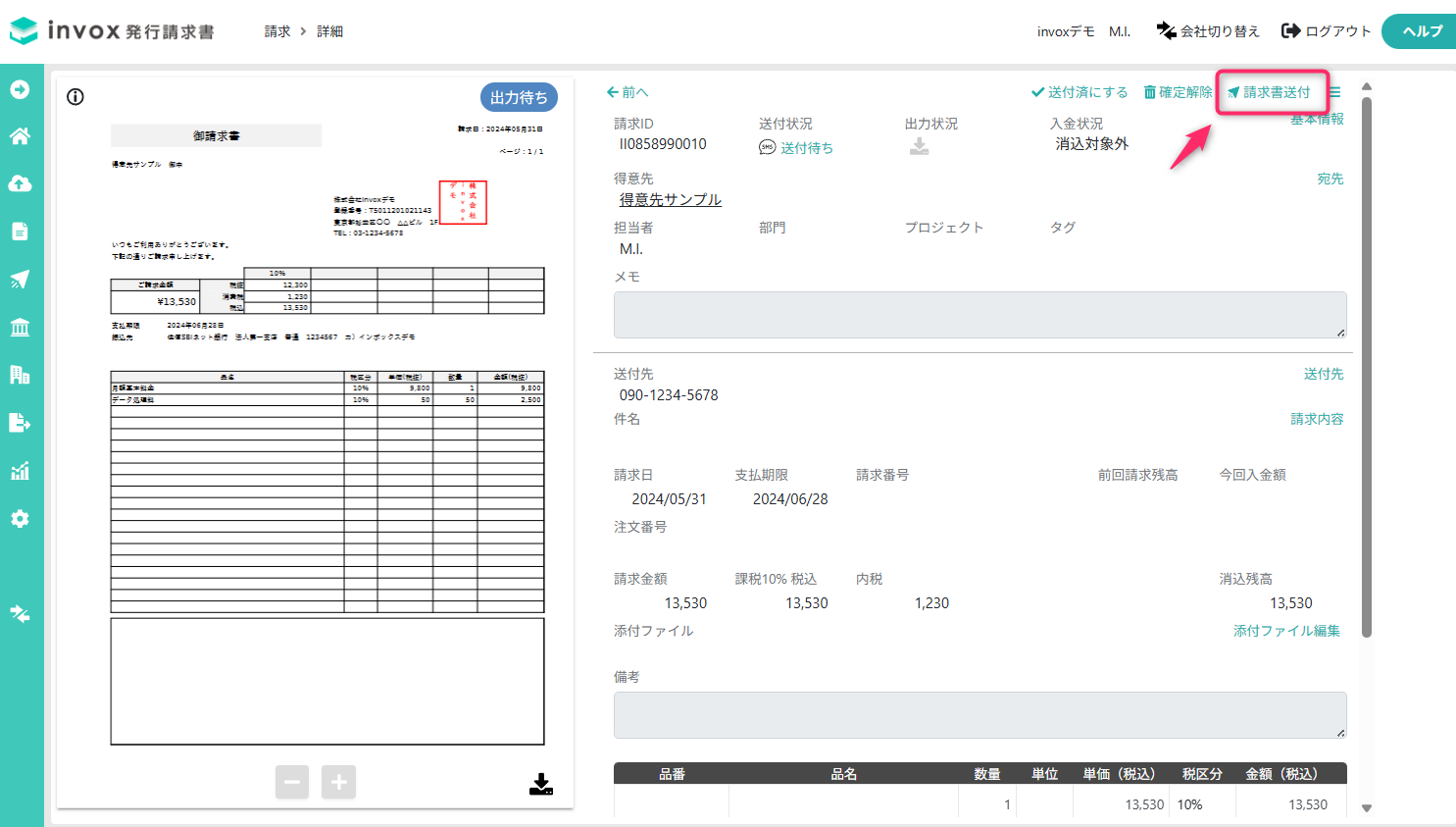
Task: Zoom out invoice preview with minus button
Action: click(292, 782)
